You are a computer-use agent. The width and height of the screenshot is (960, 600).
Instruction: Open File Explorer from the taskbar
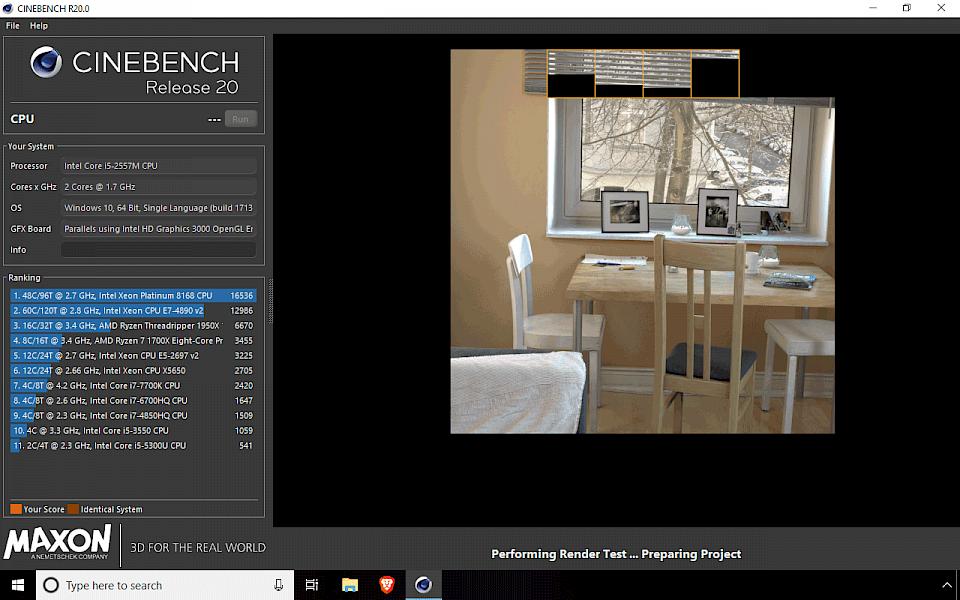click(x=350, y=585)
